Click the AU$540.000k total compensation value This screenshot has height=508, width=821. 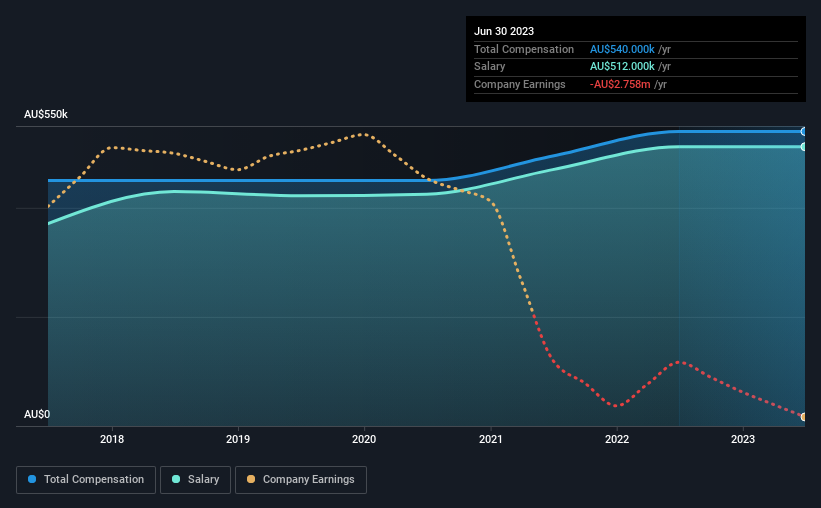pos(622,49)
